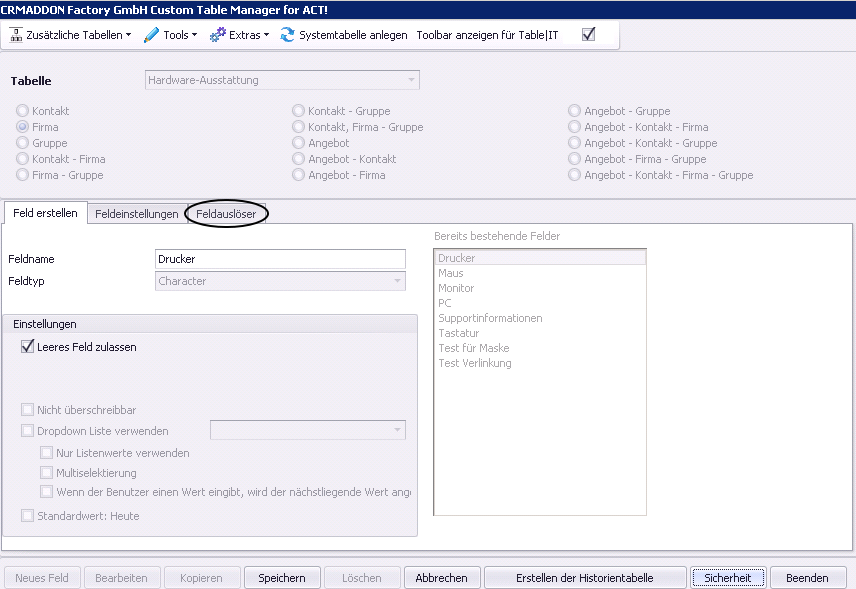Select the Kontakt - Firma radio button

[22, 159]
